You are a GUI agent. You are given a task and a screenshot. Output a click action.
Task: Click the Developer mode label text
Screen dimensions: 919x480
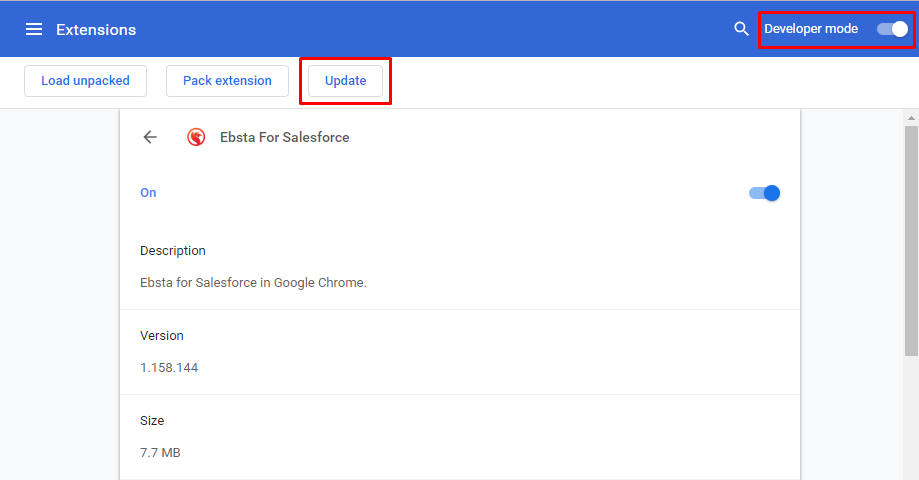tap(811, 29)
